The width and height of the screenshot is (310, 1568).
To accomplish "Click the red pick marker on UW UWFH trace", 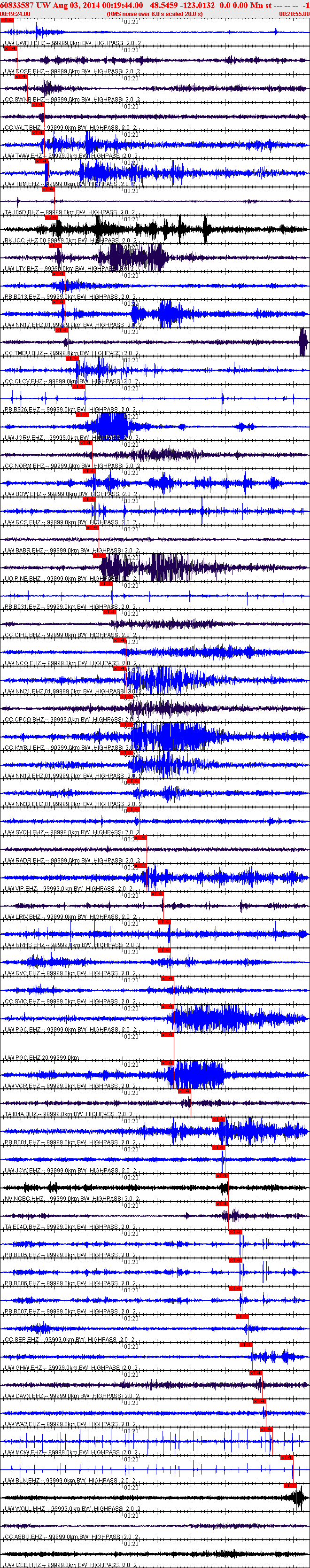I will pos(8,20).
